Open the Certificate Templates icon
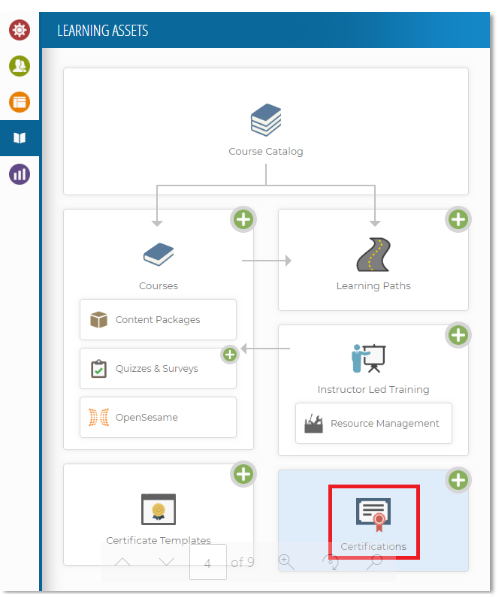The height and width of the screenshot is (597, 499). pos(158,509)
